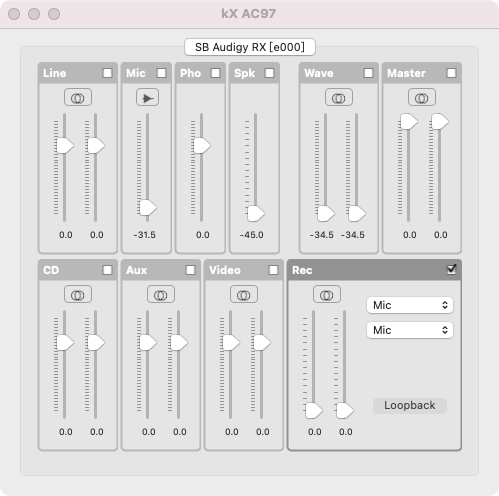Toggle the CD channel stereo link icon
This screenshot has height=496, width=499.
click(x=78, y=294)
